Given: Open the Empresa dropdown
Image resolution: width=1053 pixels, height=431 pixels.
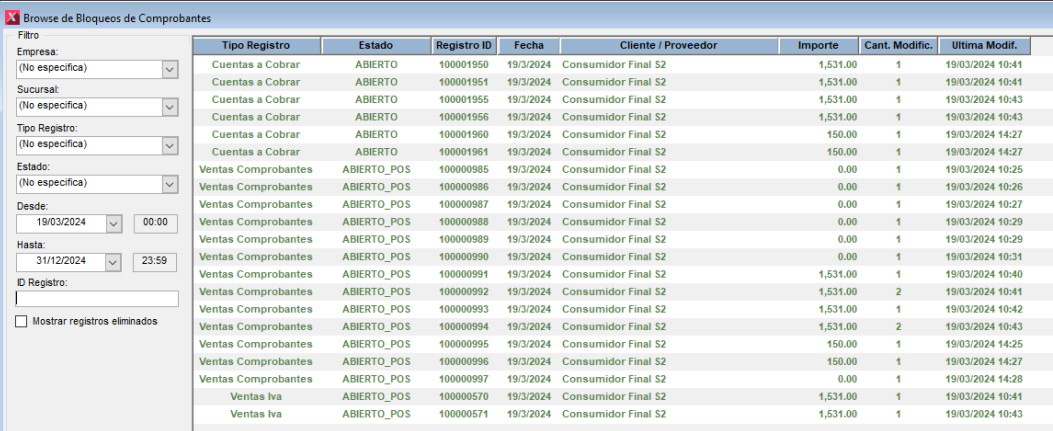Looking at the screenshot, I should pyautogui.click(x=169, y=68).
